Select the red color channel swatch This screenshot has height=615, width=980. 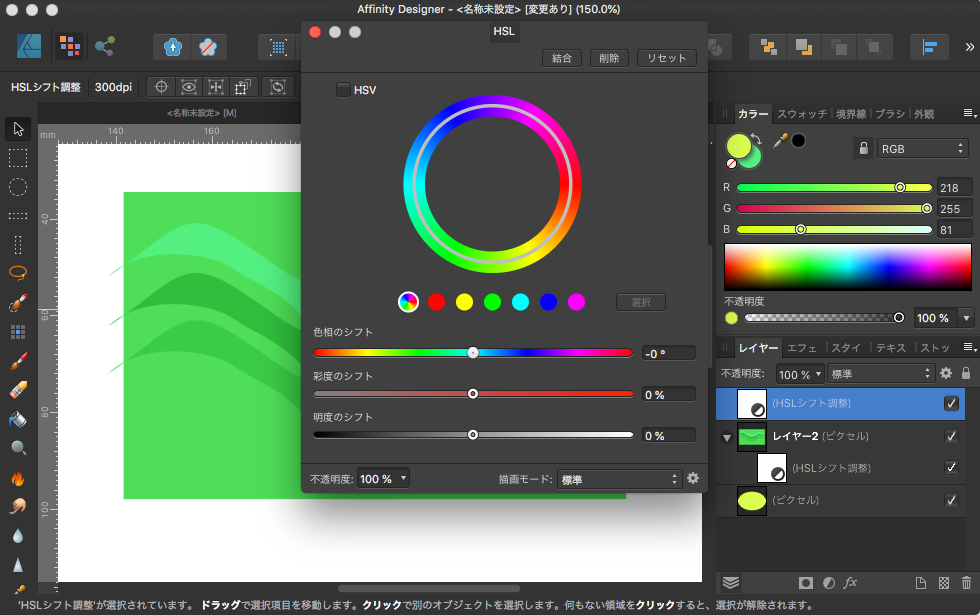click(x=436, y=302)
